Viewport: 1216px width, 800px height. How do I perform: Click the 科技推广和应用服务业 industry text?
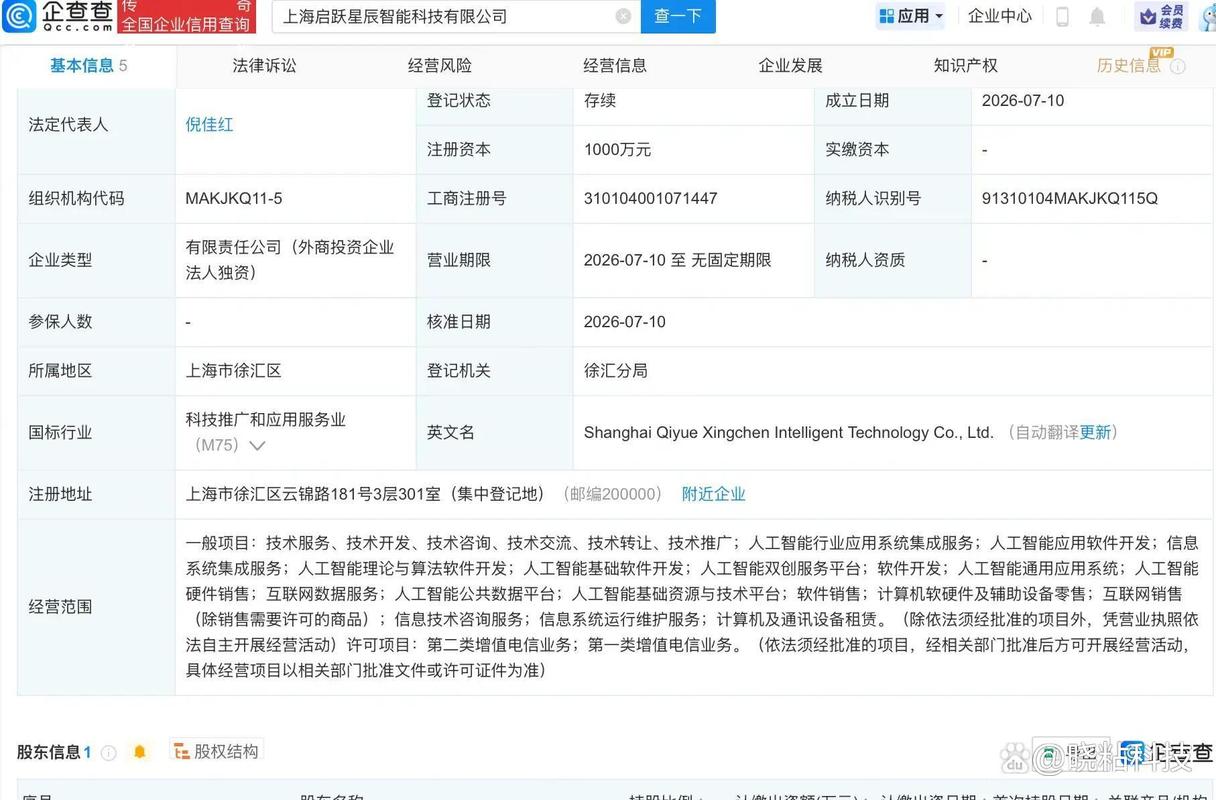[265, 420]
